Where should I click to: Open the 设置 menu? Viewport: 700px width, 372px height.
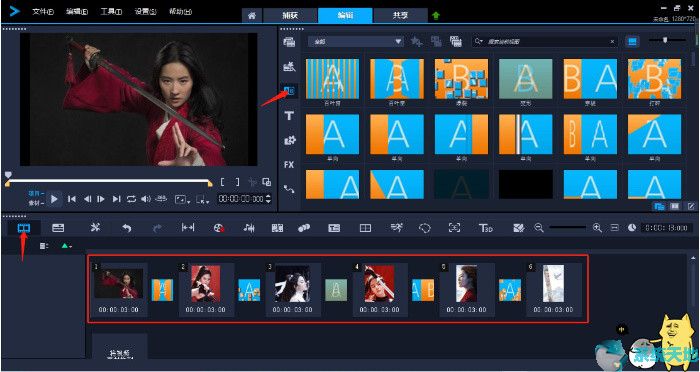pos(146,12)
